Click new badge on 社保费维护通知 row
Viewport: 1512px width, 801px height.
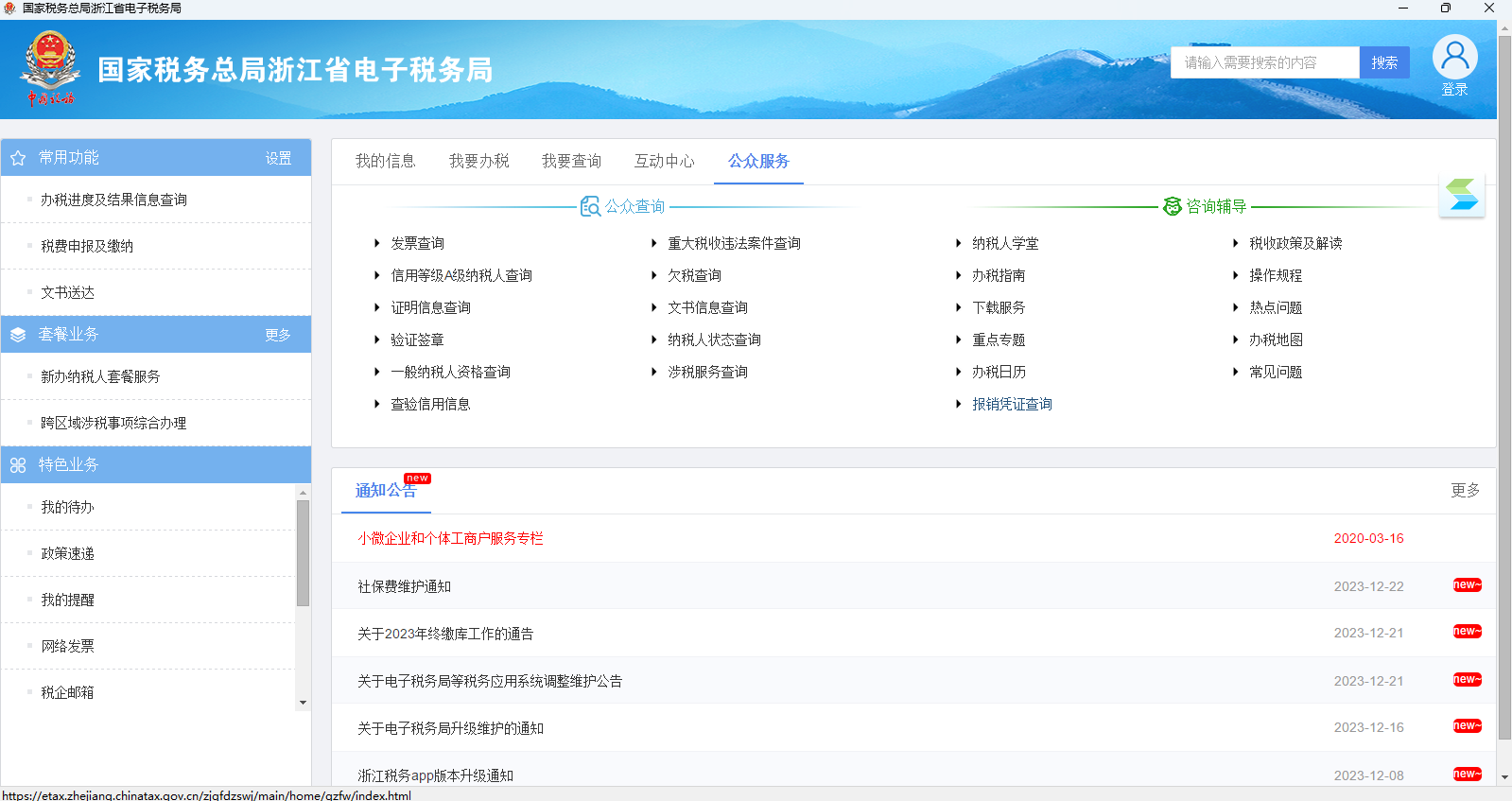tap(1467, 585)
